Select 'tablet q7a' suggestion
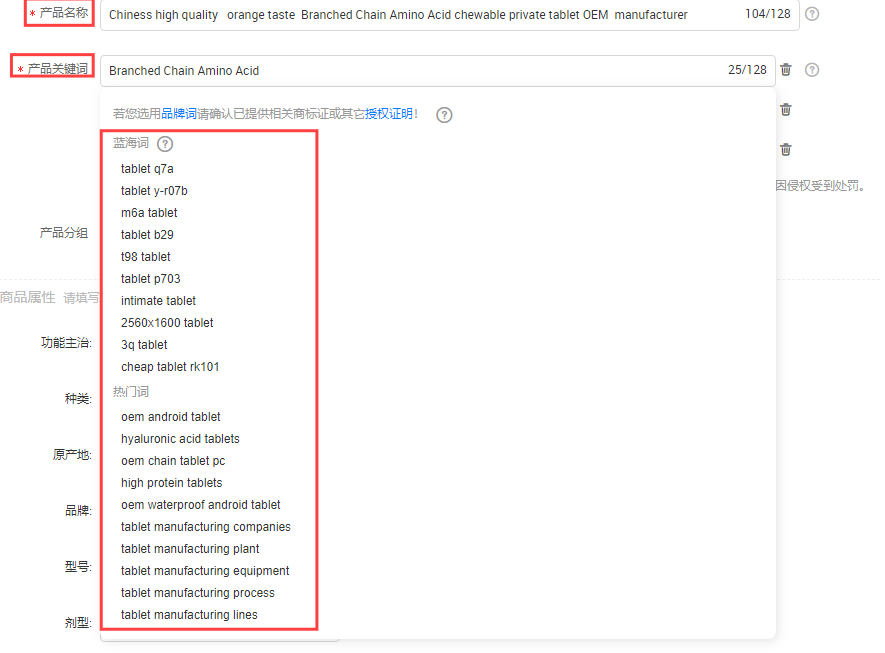The height and width of the screenshot is (653, 885). (x=147, y=169)
